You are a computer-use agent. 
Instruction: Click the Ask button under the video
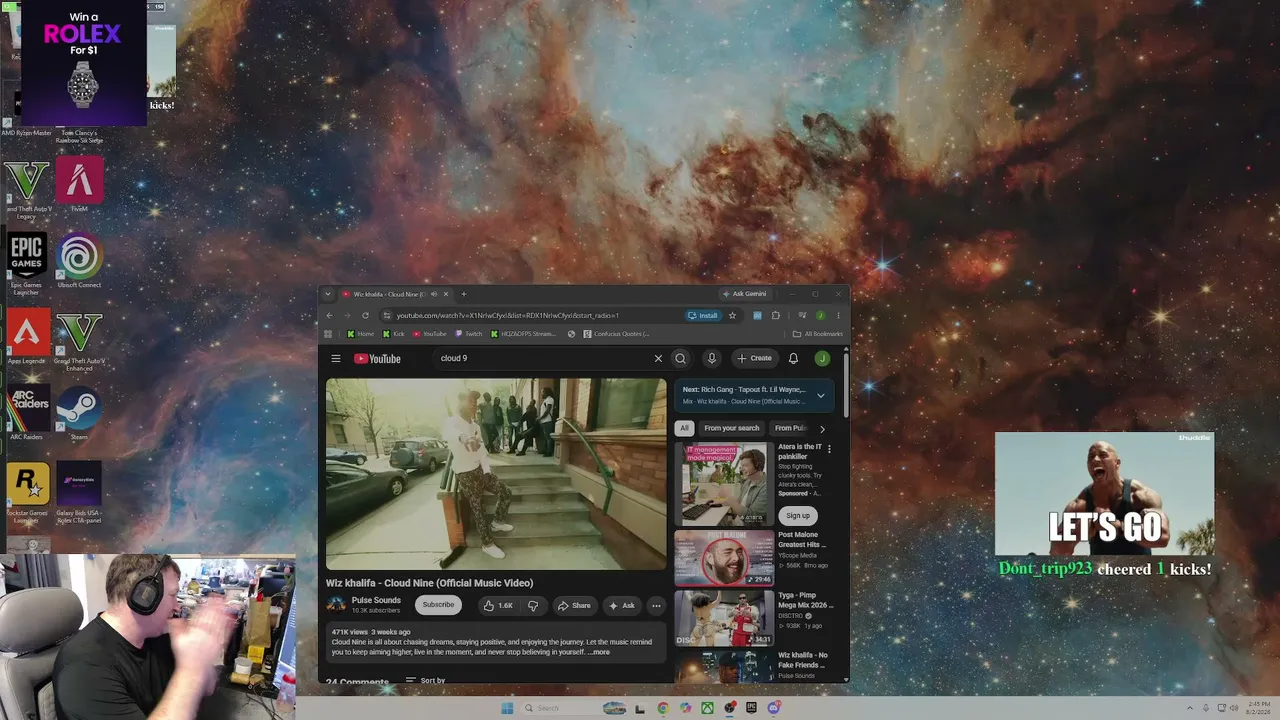[622, 605]
